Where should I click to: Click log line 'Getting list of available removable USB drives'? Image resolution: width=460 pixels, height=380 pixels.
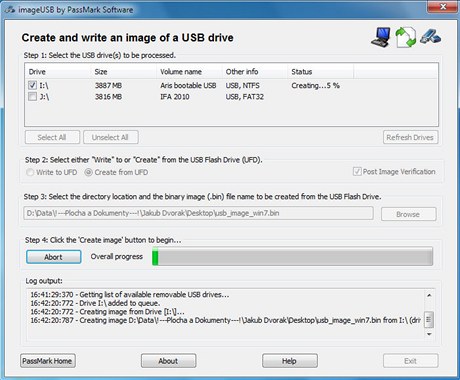pos(130,295)
